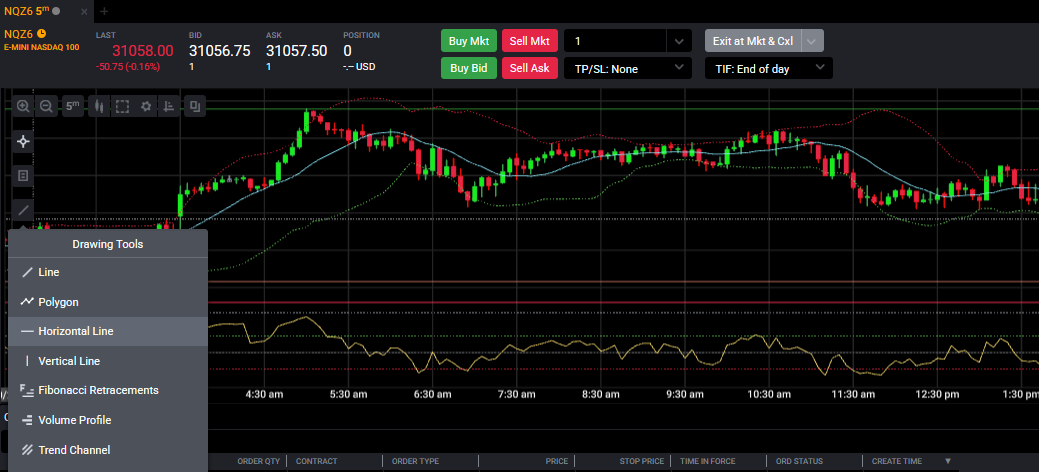Toggle the drawing tools line button
Image resolution: width=1039 pixels, height=472 pixels.
pyautogui.click(x=23, y=211)
